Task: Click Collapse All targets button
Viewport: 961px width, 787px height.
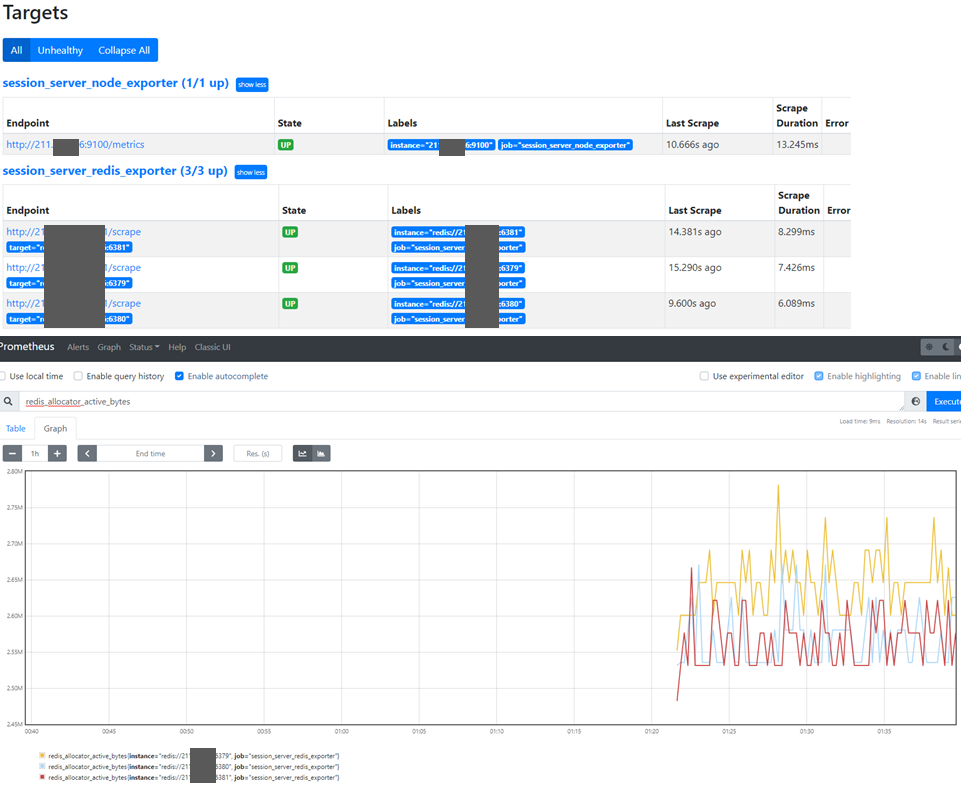Action: pos(124,50)
